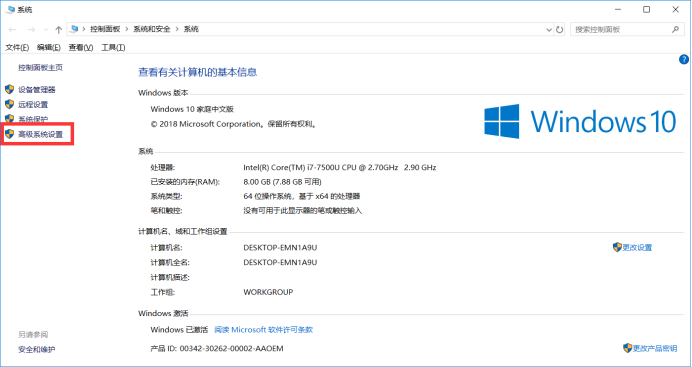Click 更改产品密钥 link
Viewport: 692px width, 367px height.
click(655, 348)
